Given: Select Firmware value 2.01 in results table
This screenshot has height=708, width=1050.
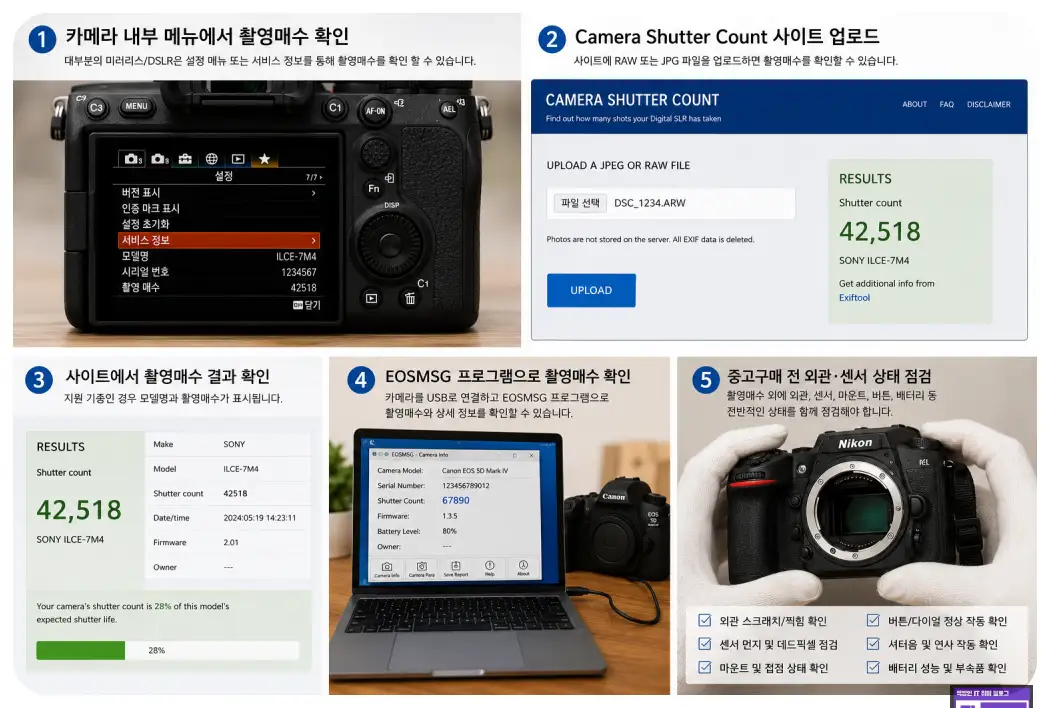Looking at the screenshot, I should [x=230, y=543].
